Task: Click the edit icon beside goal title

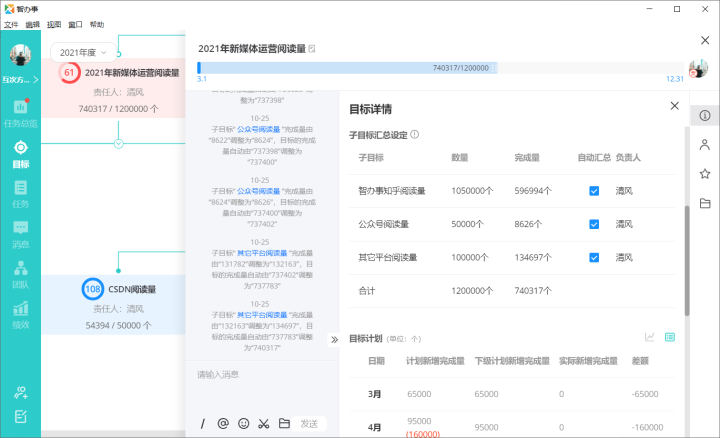Action: point(312,49)
